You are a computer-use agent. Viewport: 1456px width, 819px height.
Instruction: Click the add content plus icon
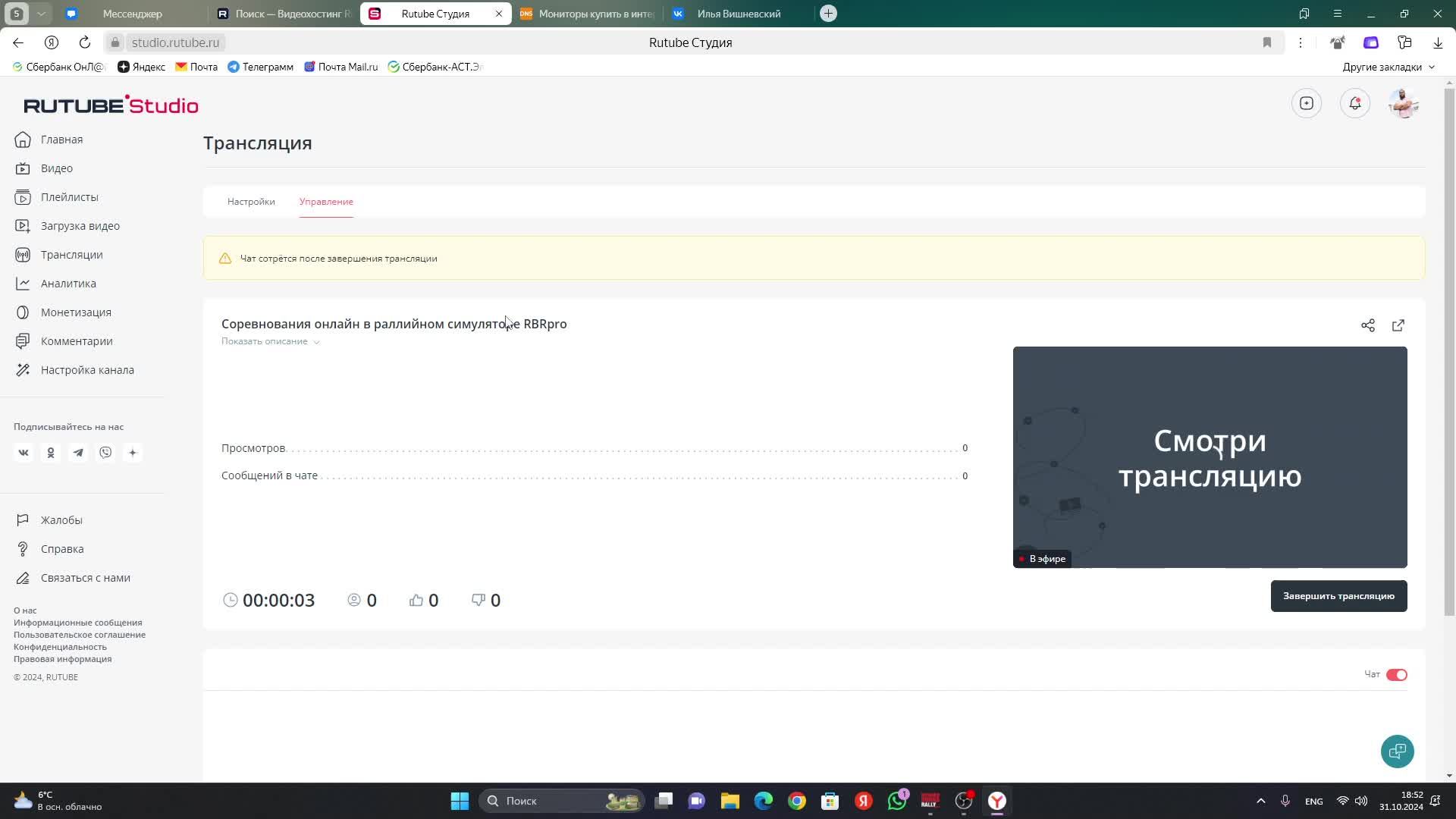[1306, 103]
